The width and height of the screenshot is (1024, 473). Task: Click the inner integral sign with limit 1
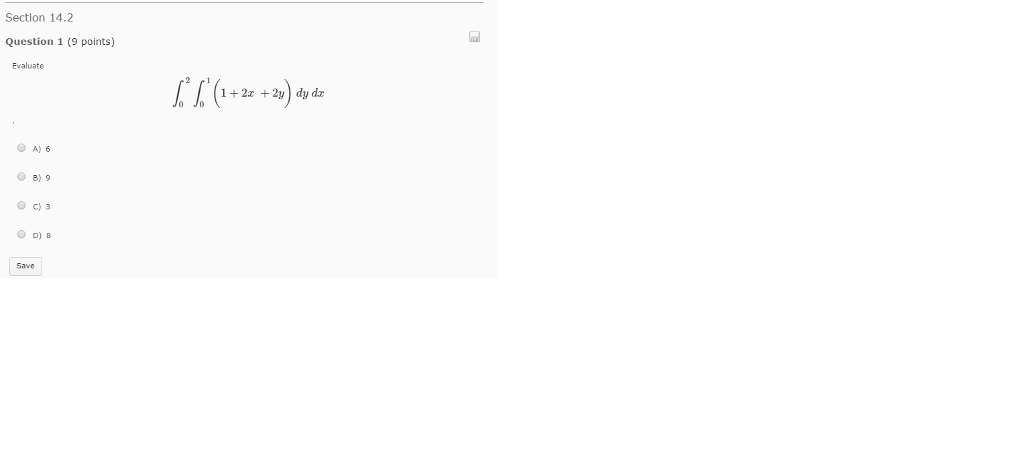tap(201, 92)
